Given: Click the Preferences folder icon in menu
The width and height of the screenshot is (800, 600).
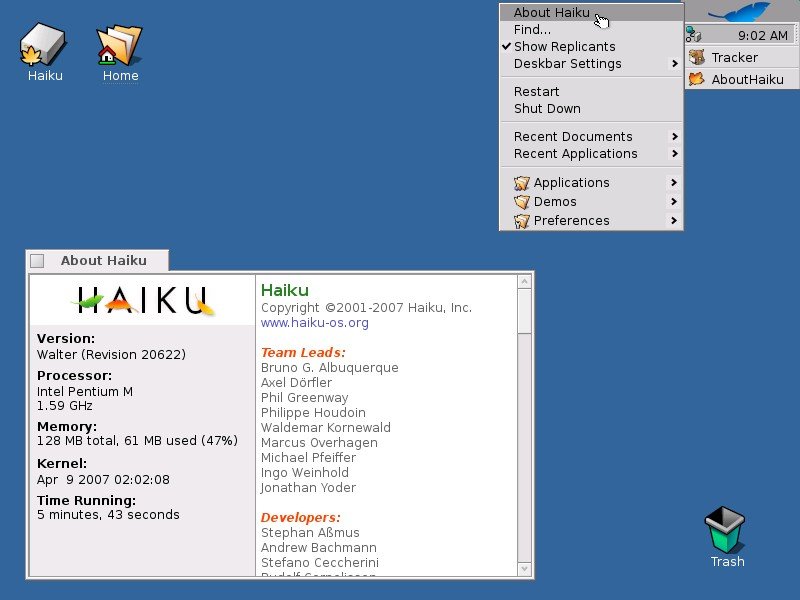Looking at the screenshot, I should pyautogui.click(x=521, y=221).
